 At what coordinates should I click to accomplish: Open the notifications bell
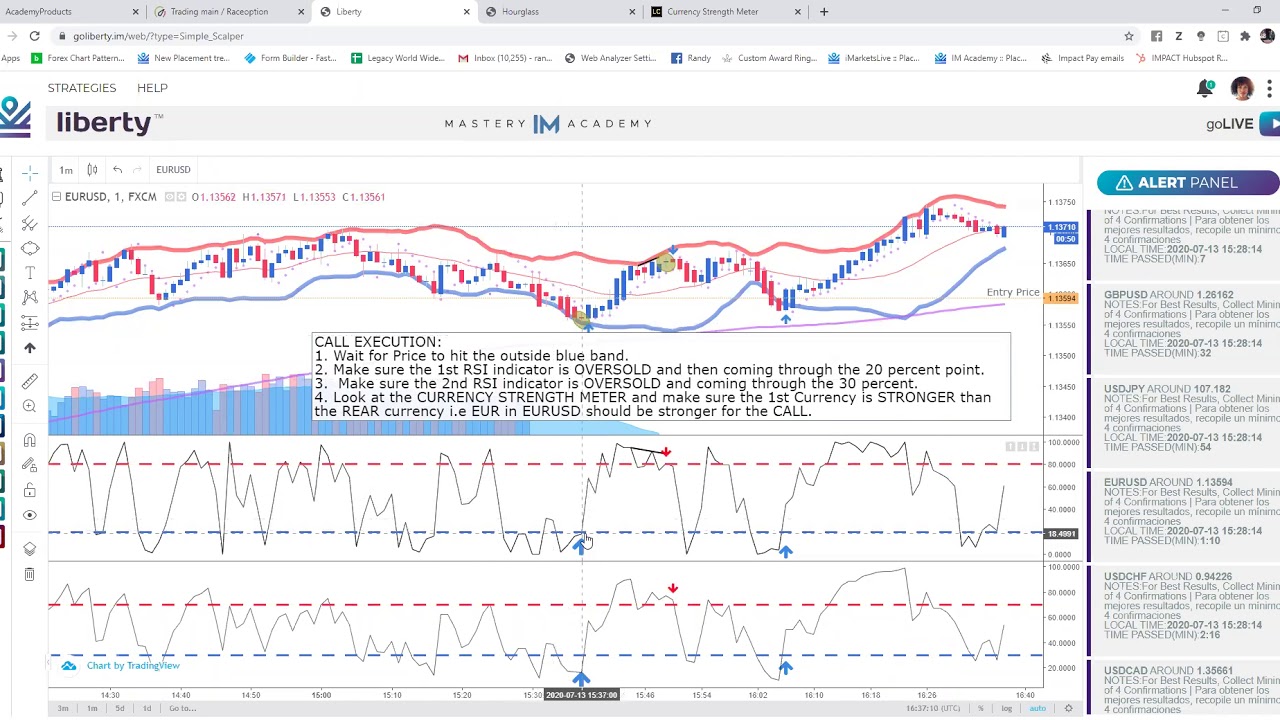click(1205, 88)
